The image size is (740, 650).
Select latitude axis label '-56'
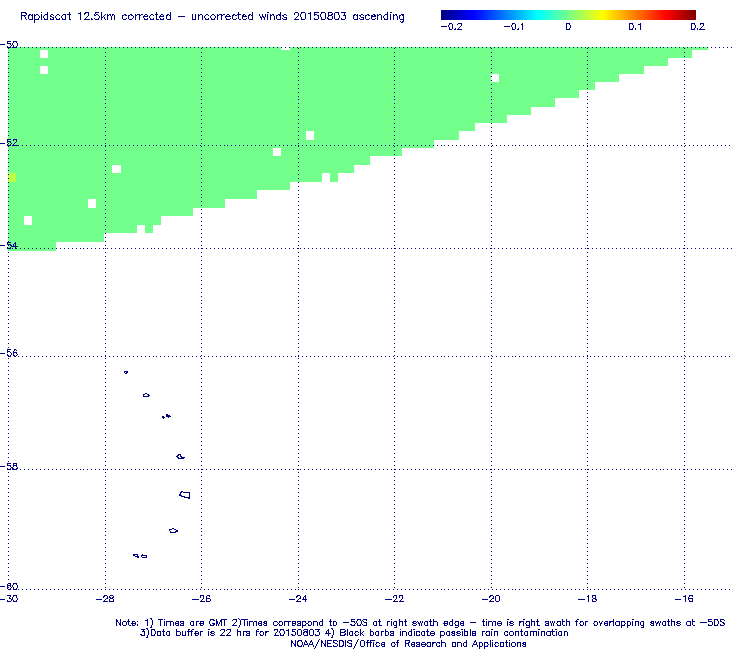point(9,353)
